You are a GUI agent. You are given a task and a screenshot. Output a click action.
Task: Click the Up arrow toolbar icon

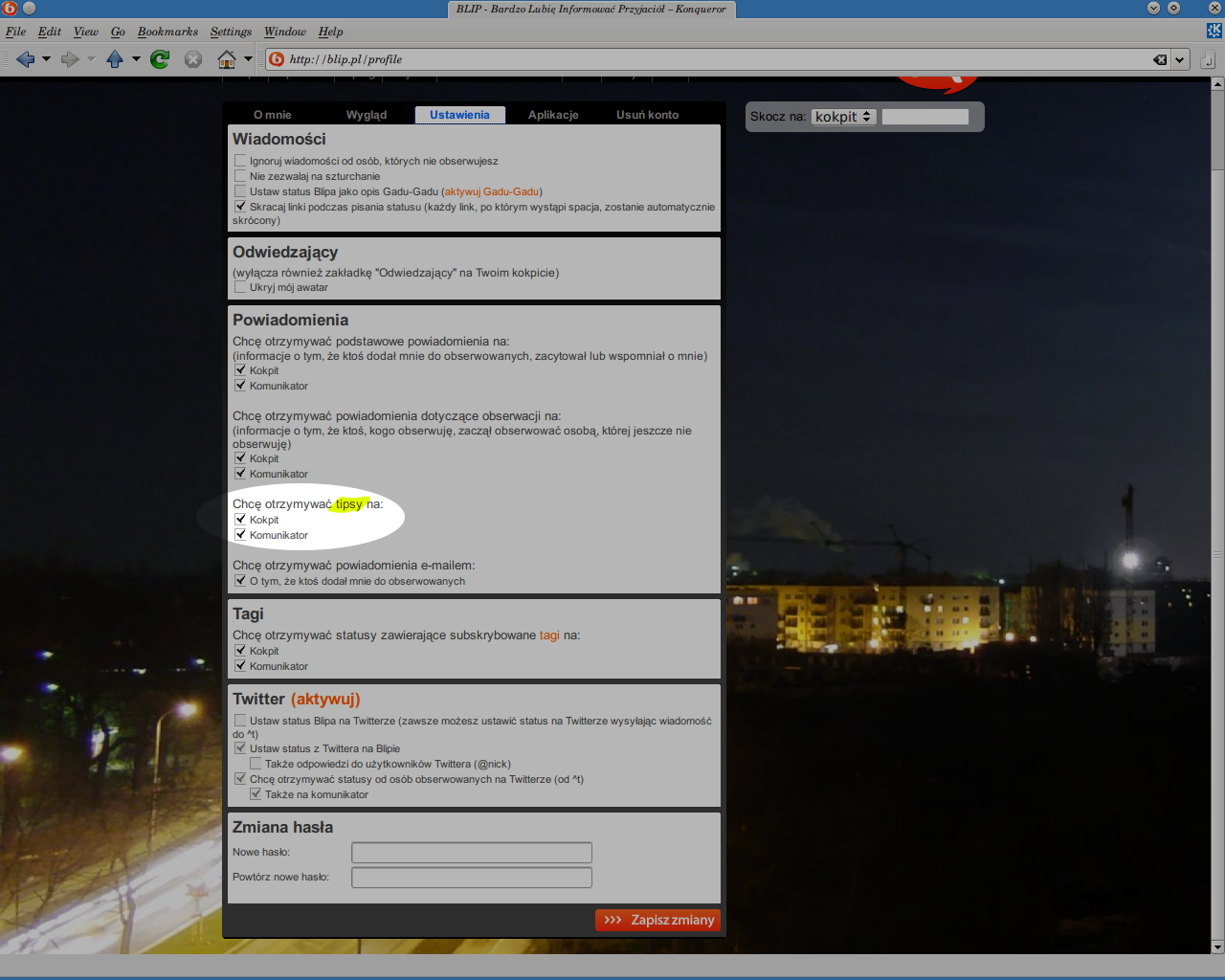pos(115,59)
